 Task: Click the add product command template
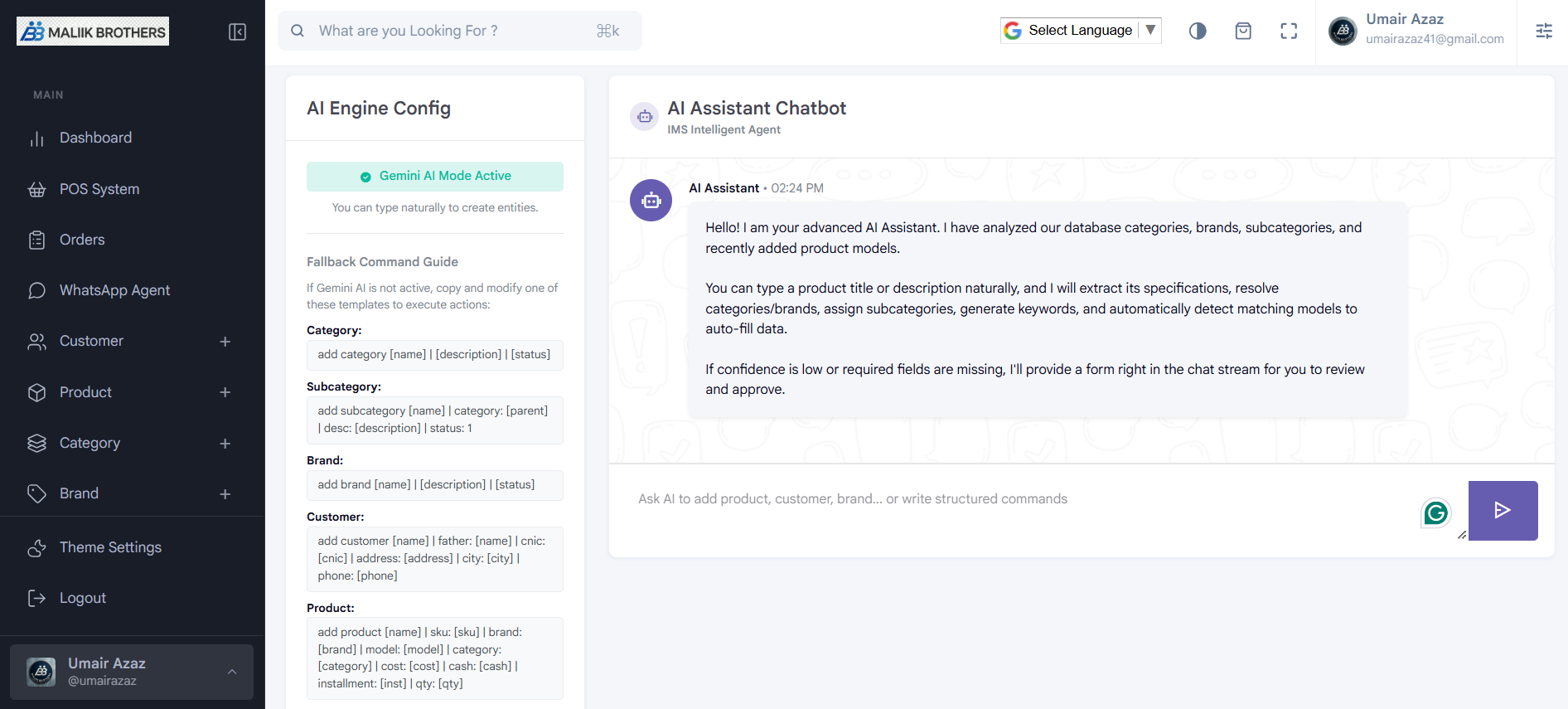(435, 658)
